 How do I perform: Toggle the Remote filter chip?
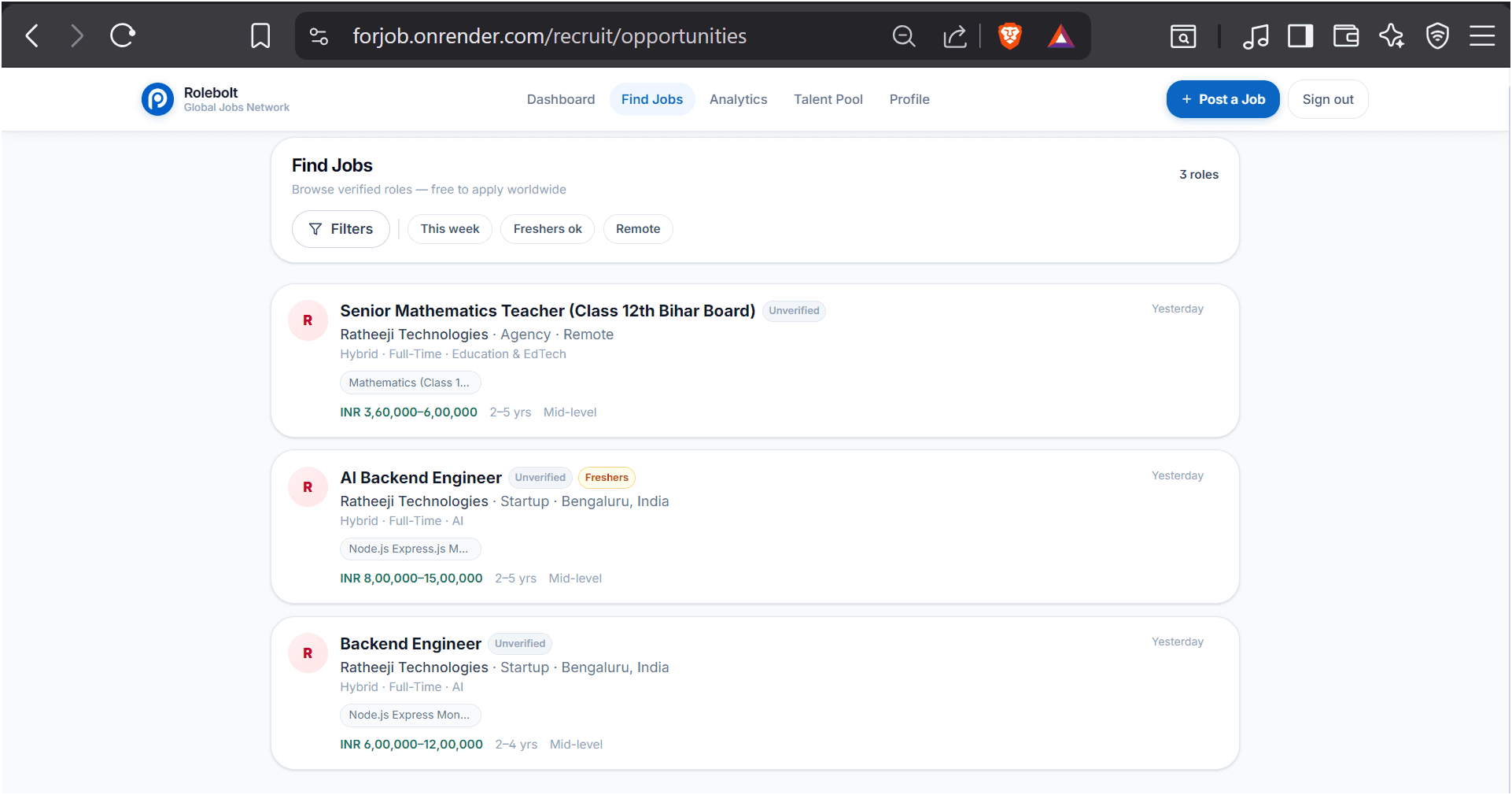[638, 229]
